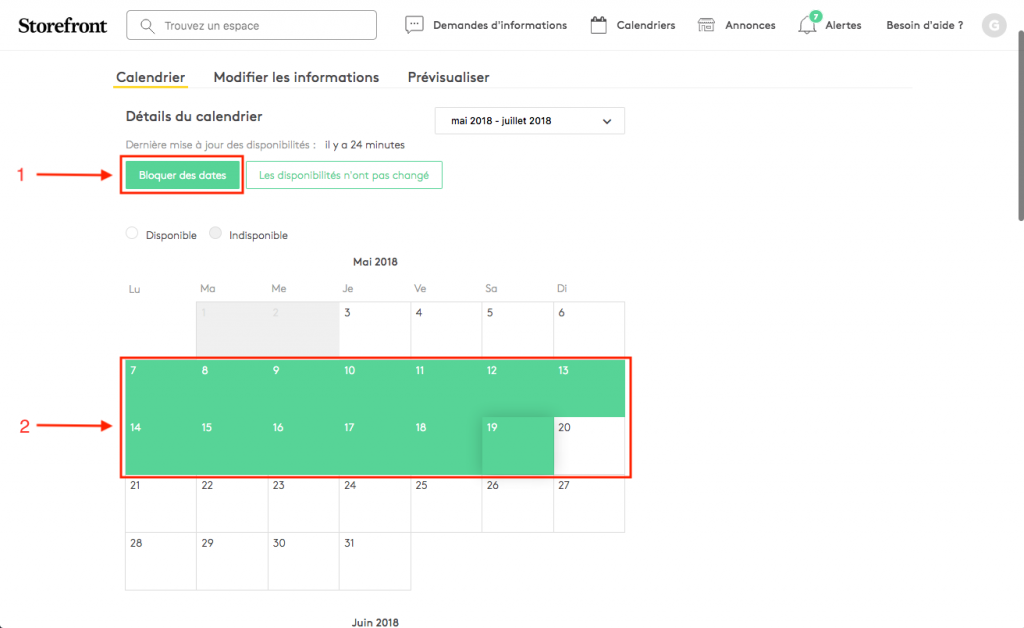Click the Storefront logo
Image resolution: width=1024 pixels, height=628 pixels.
coord(62,25)
